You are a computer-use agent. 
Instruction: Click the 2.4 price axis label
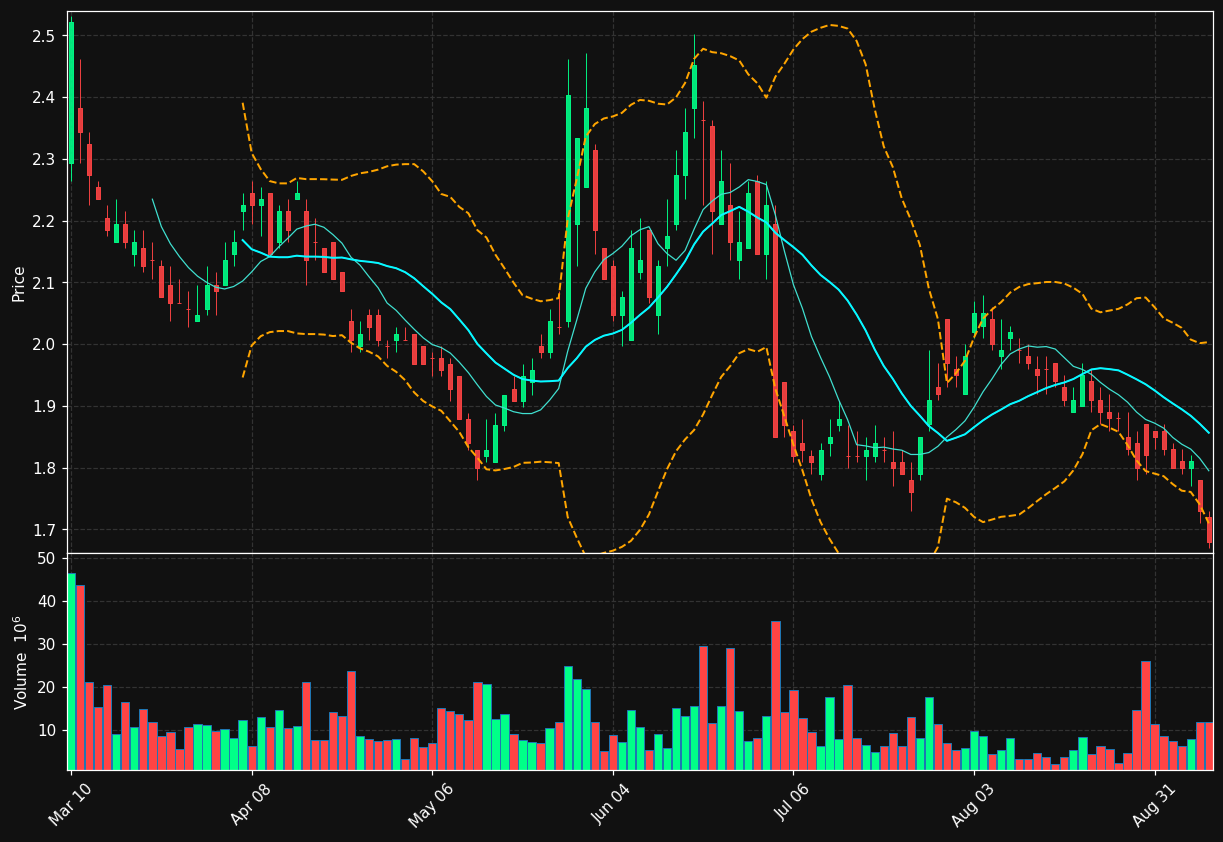pyautogui.click(x=45, y=98)
